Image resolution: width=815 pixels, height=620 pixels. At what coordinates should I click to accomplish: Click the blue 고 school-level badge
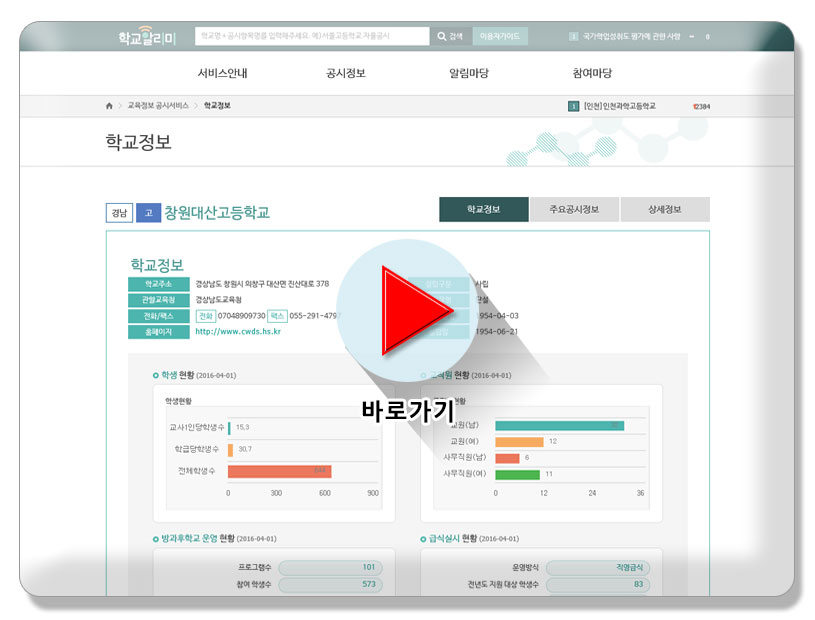click(149, 213)
